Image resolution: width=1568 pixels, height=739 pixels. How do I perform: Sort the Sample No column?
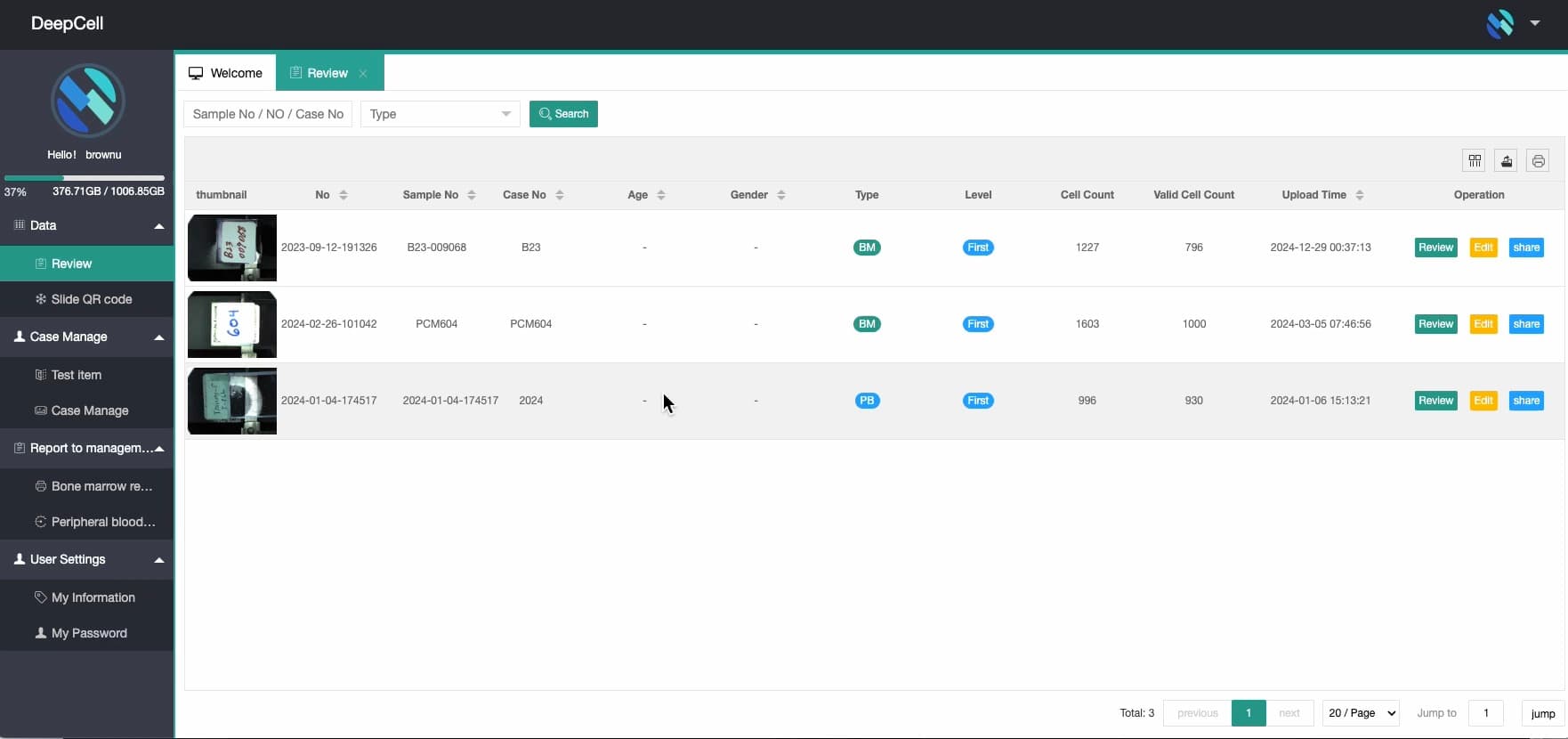coord(472,195)
